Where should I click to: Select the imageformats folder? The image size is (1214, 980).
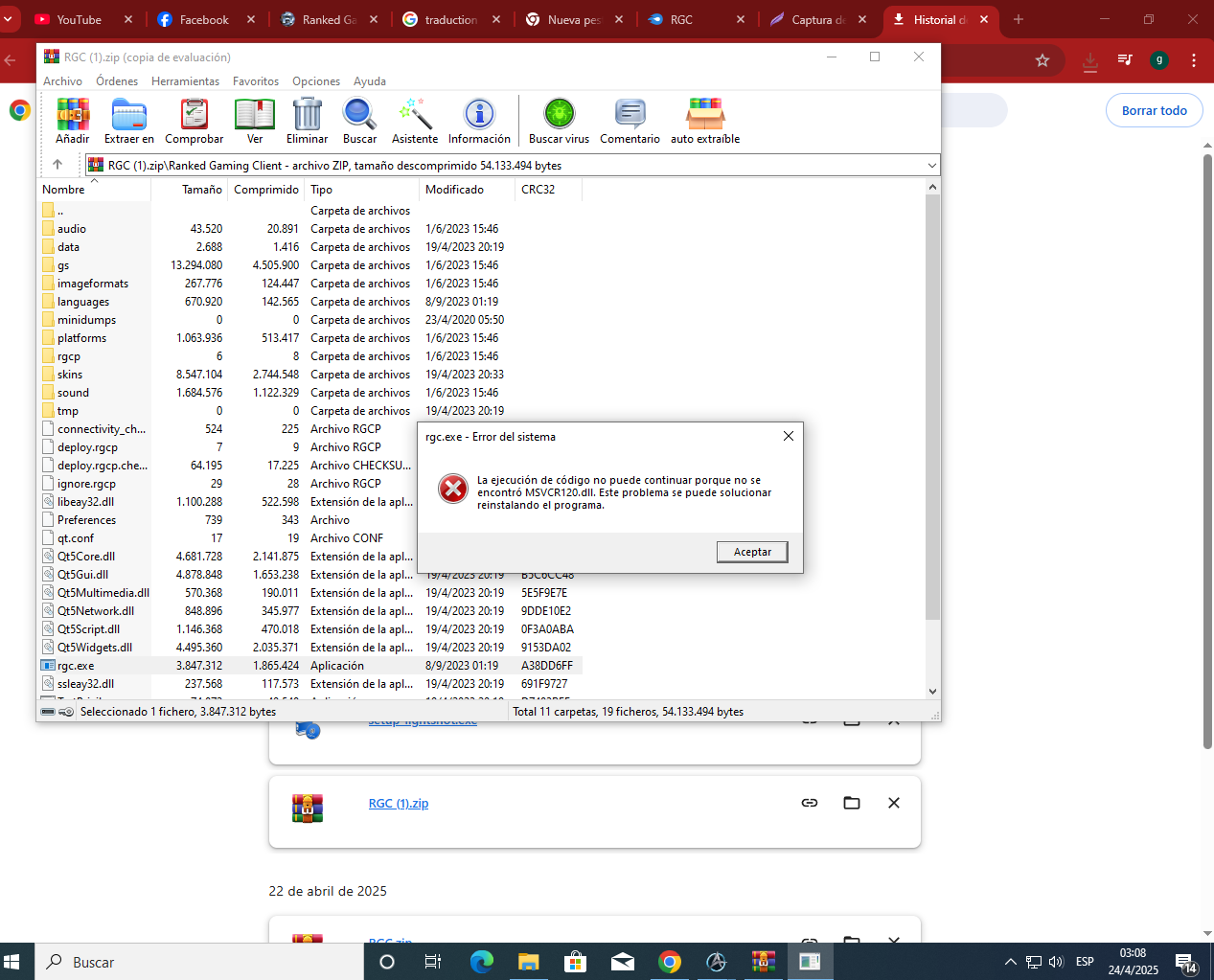(310, 284)
